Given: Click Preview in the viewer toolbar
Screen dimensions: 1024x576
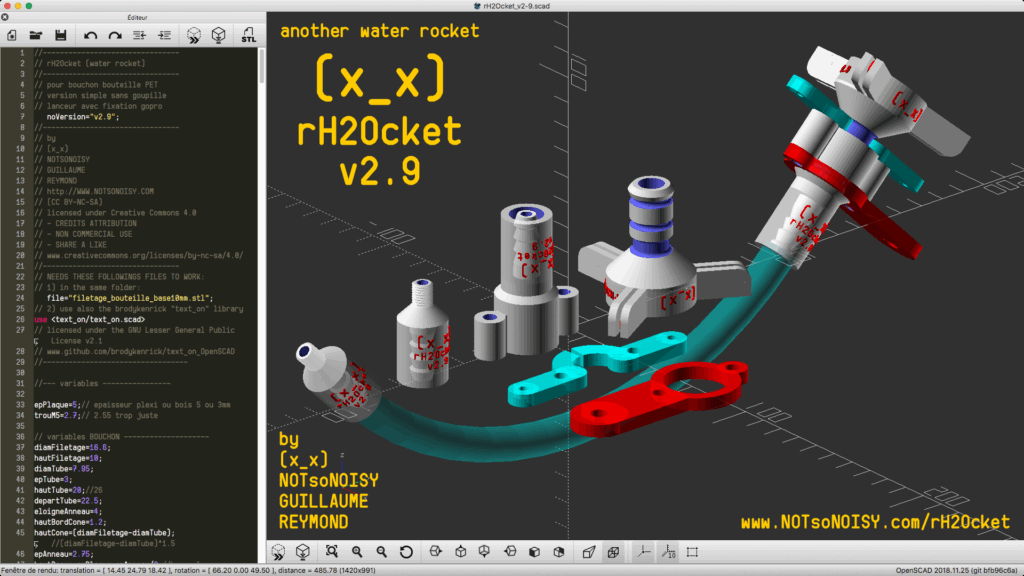Looking at the screenshot, I should [278, 552].
